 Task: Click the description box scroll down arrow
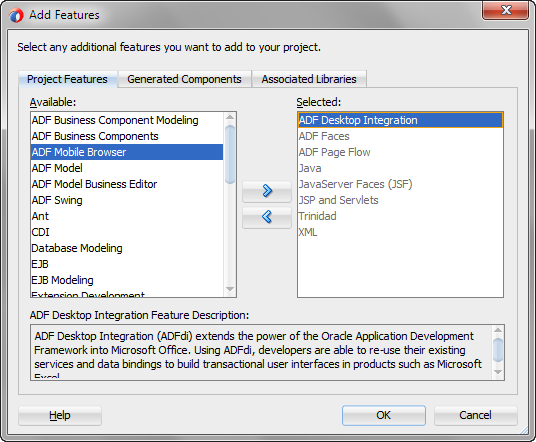pyautogui.click(x=498, y=372)
